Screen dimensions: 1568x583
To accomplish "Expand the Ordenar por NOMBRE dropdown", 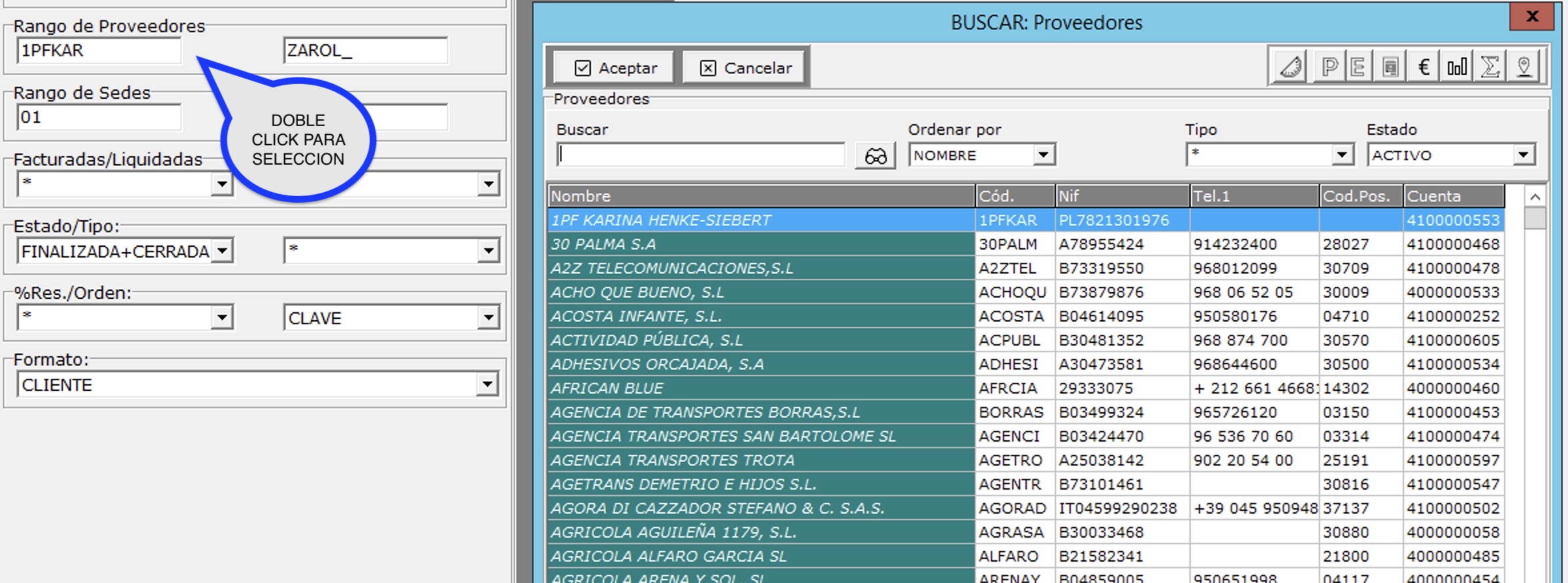I will pos(1043,155).
